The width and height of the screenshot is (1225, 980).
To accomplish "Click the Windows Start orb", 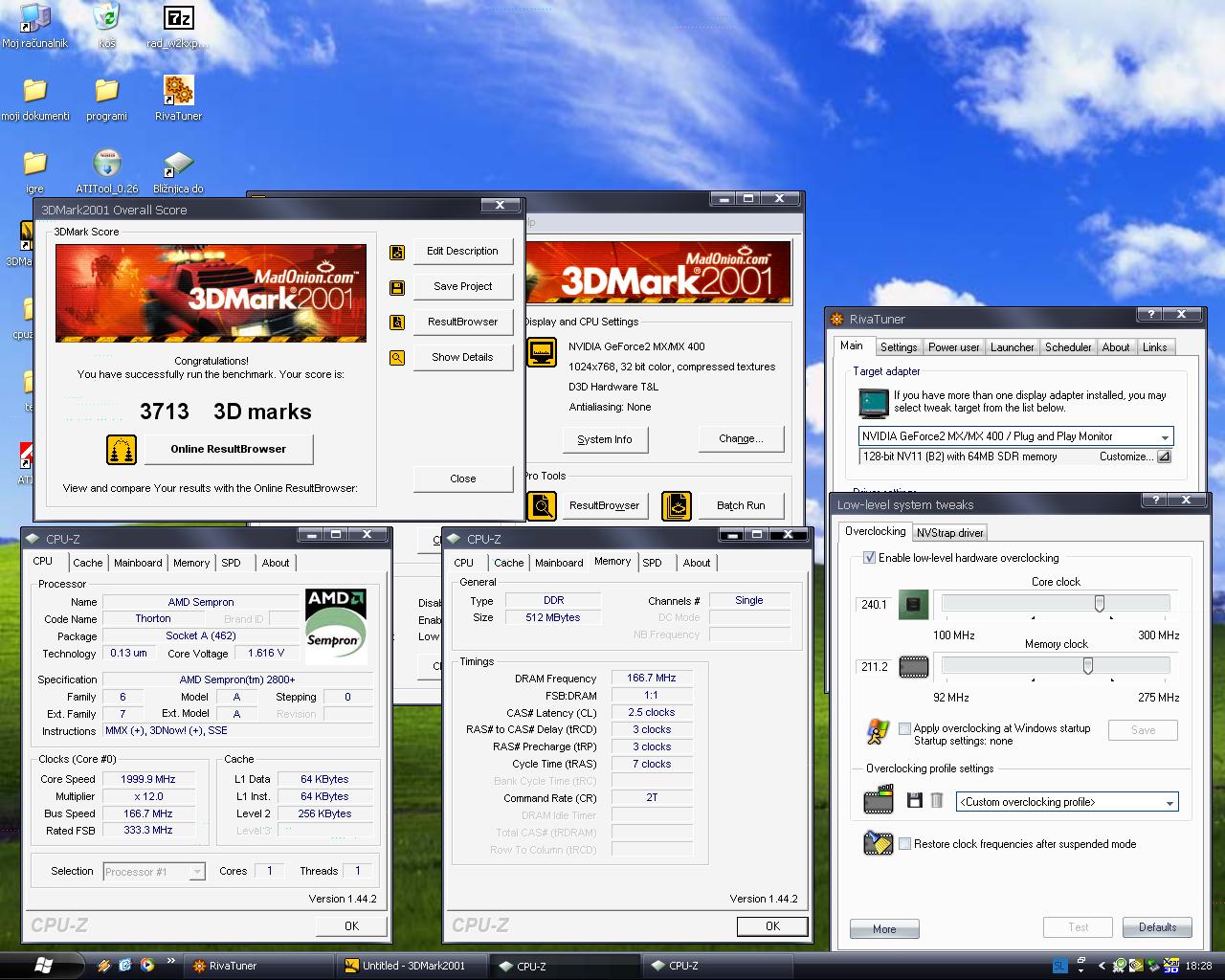I will point(44,965).
